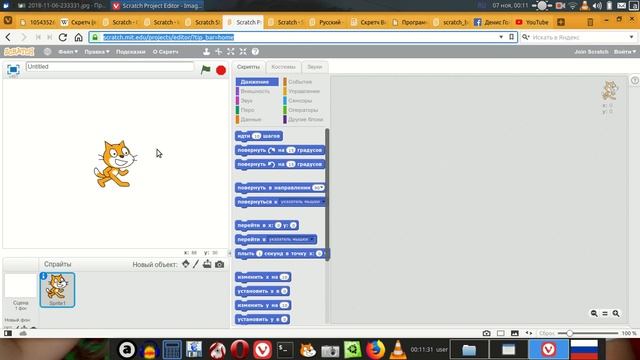
Task: Create new sprite from camera icon
Action: coord(219,264)
